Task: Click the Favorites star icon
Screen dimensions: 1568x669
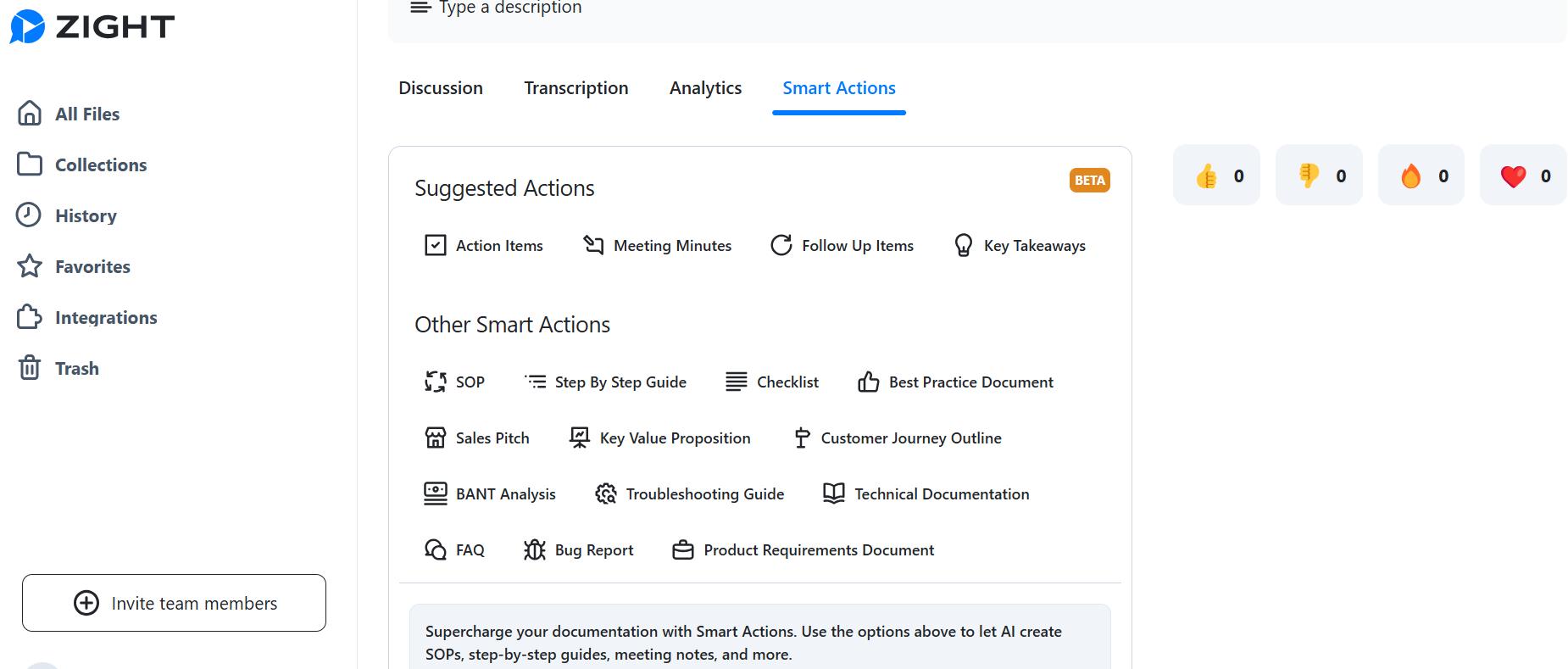Action: pyautogui.click(x=30, y=266)
